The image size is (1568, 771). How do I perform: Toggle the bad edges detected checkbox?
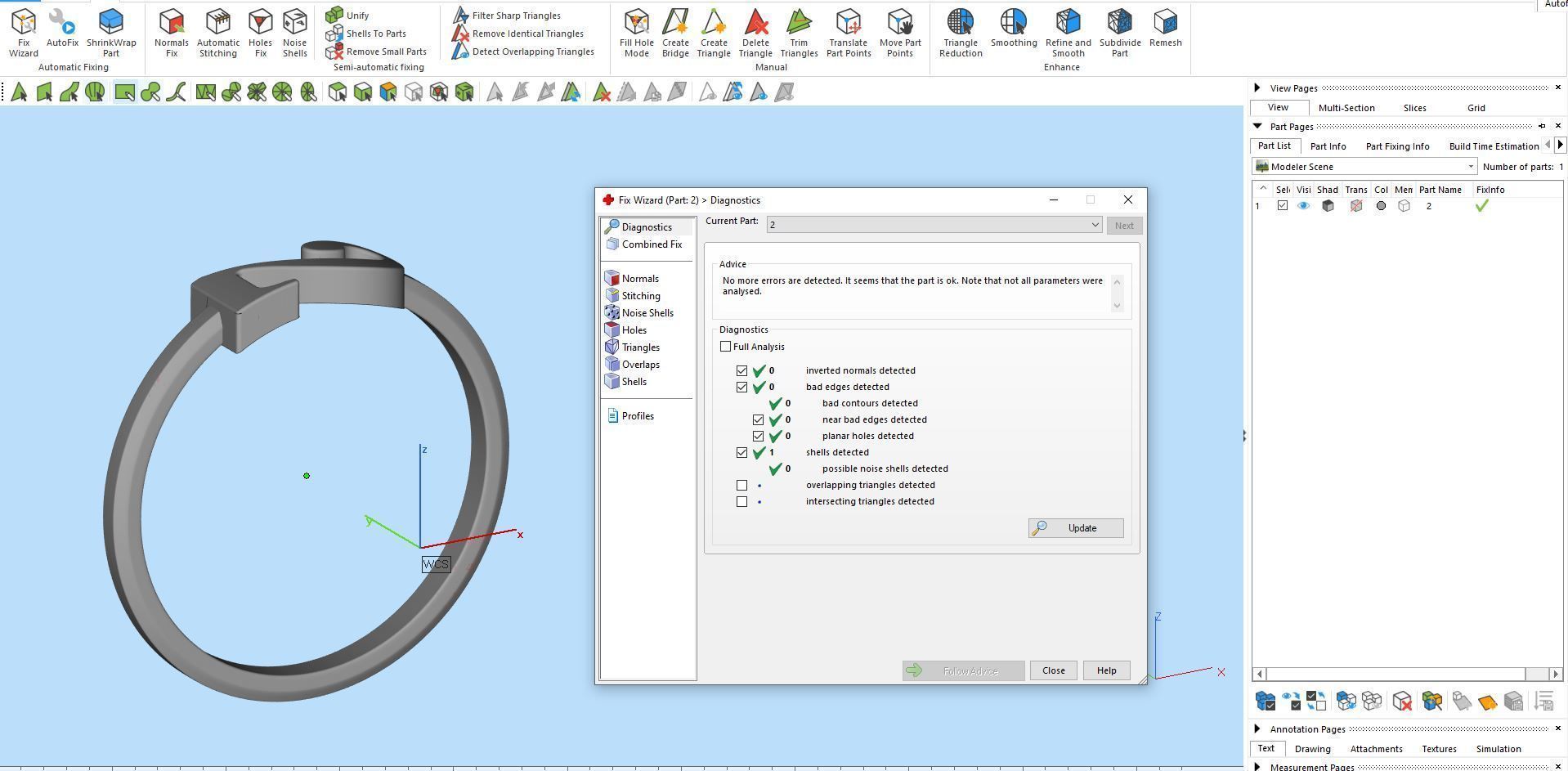[x=741, y=387]
